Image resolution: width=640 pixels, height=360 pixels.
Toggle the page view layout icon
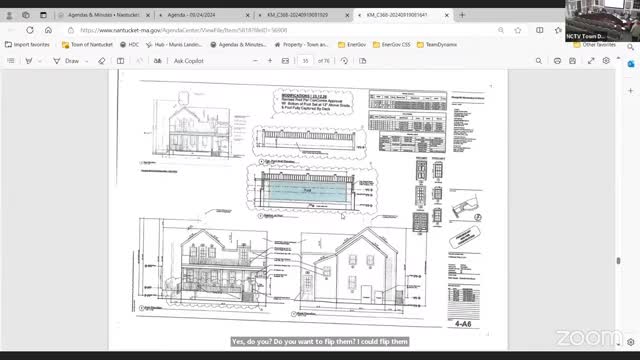[120, 61]
